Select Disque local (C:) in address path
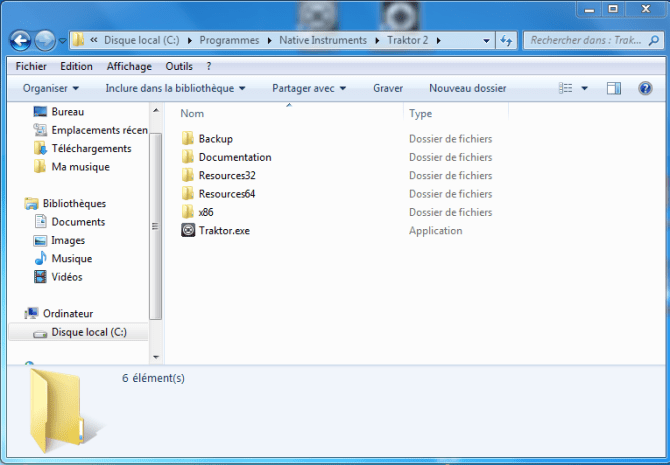The height and width of the screenshot is (465, 670). pos(141,40)
